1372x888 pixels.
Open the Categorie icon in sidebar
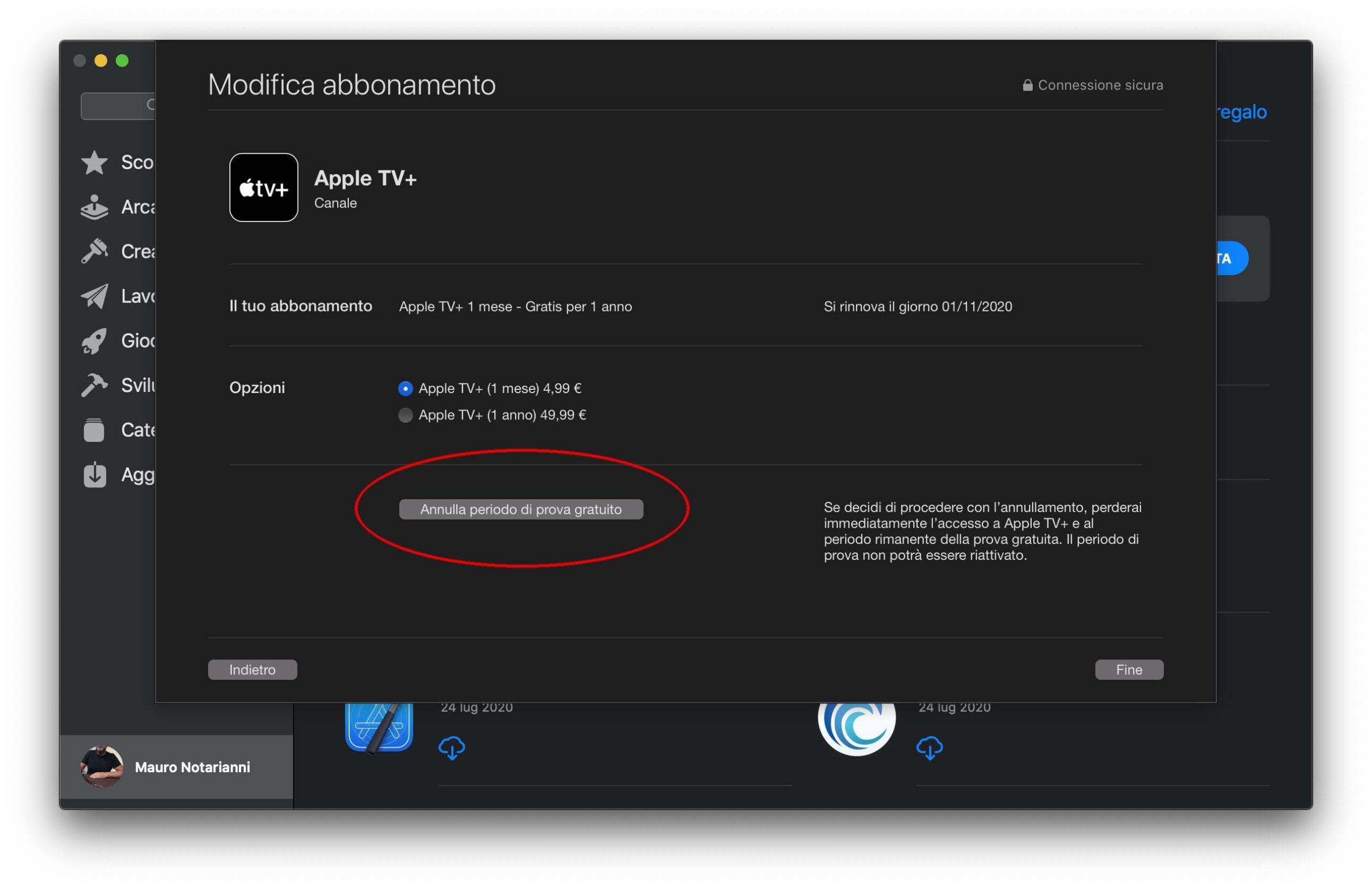[x=94, y=430]
